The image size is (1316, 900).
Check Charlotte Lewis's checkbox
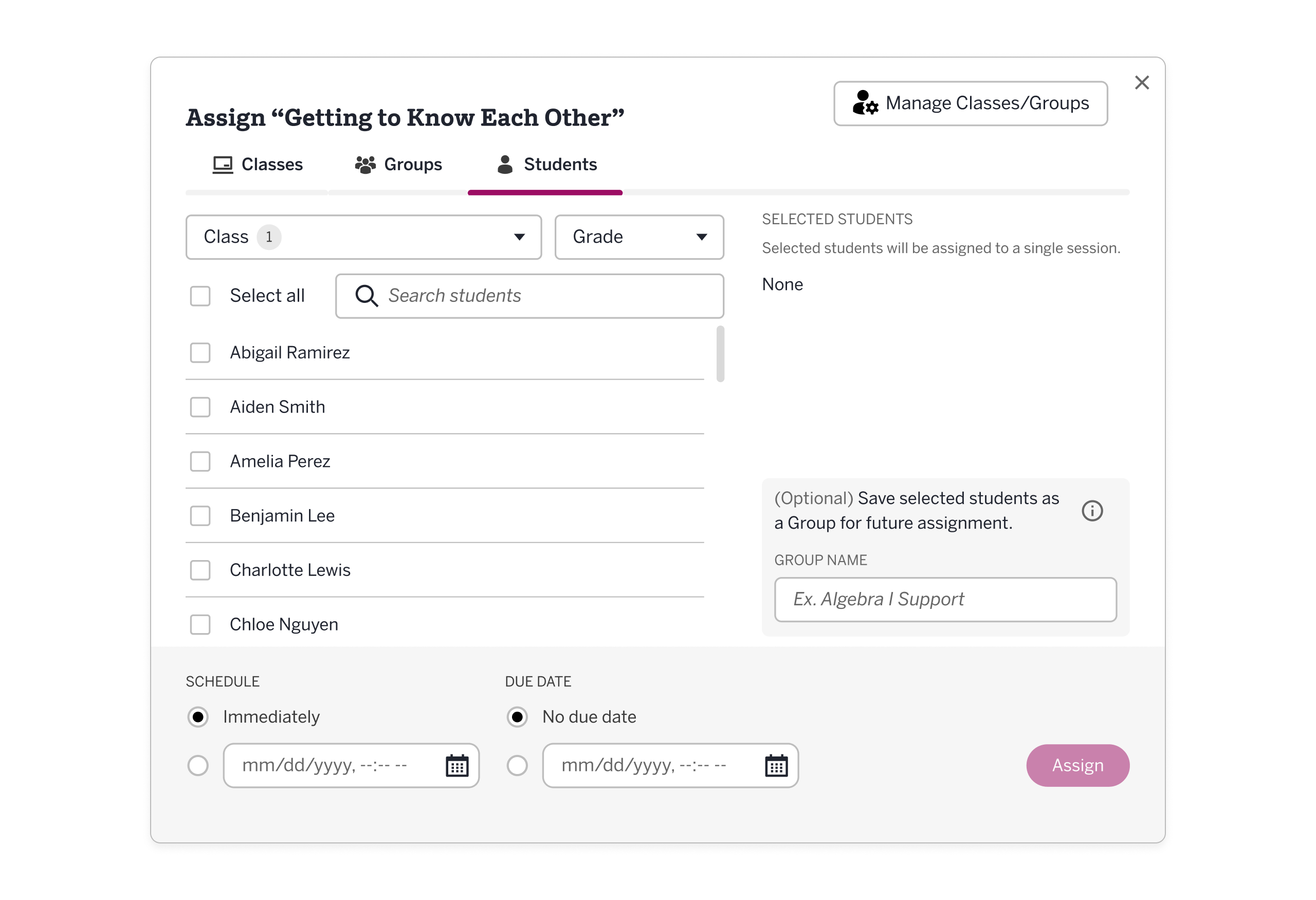click(x=200, y=570)
